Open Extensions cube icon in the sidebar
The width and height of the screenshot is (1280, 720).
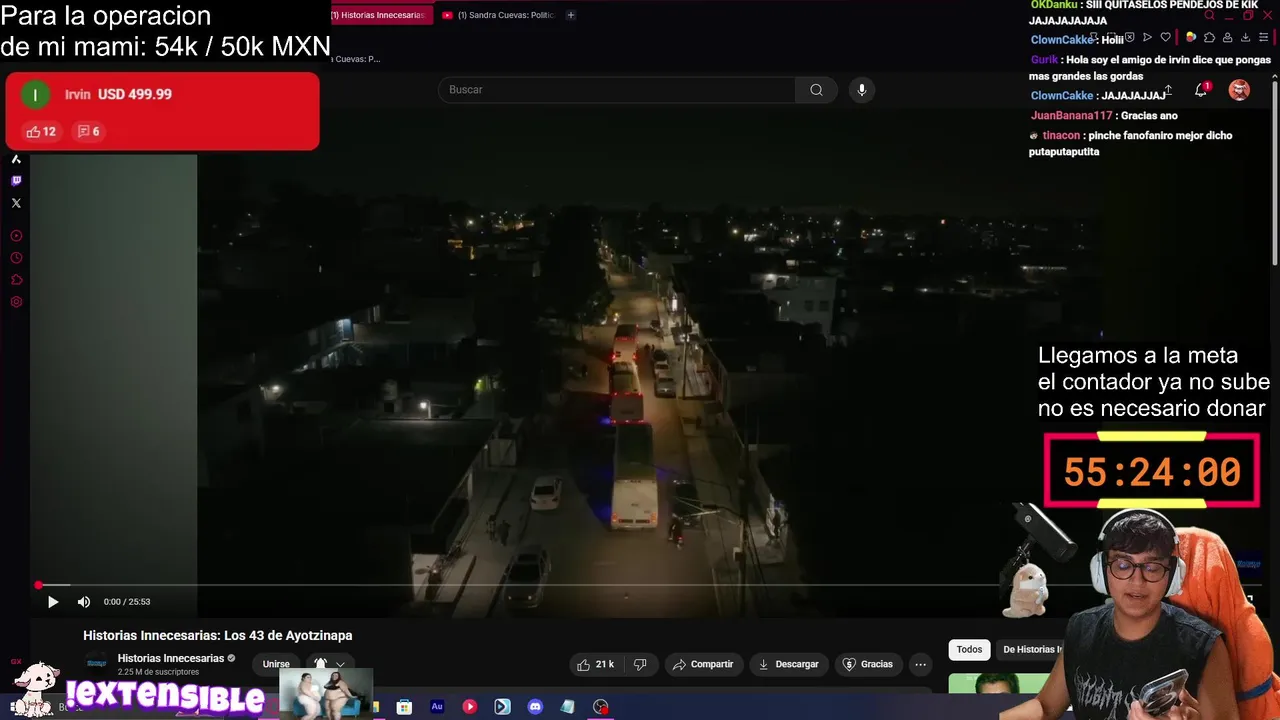tap(16, 280)
